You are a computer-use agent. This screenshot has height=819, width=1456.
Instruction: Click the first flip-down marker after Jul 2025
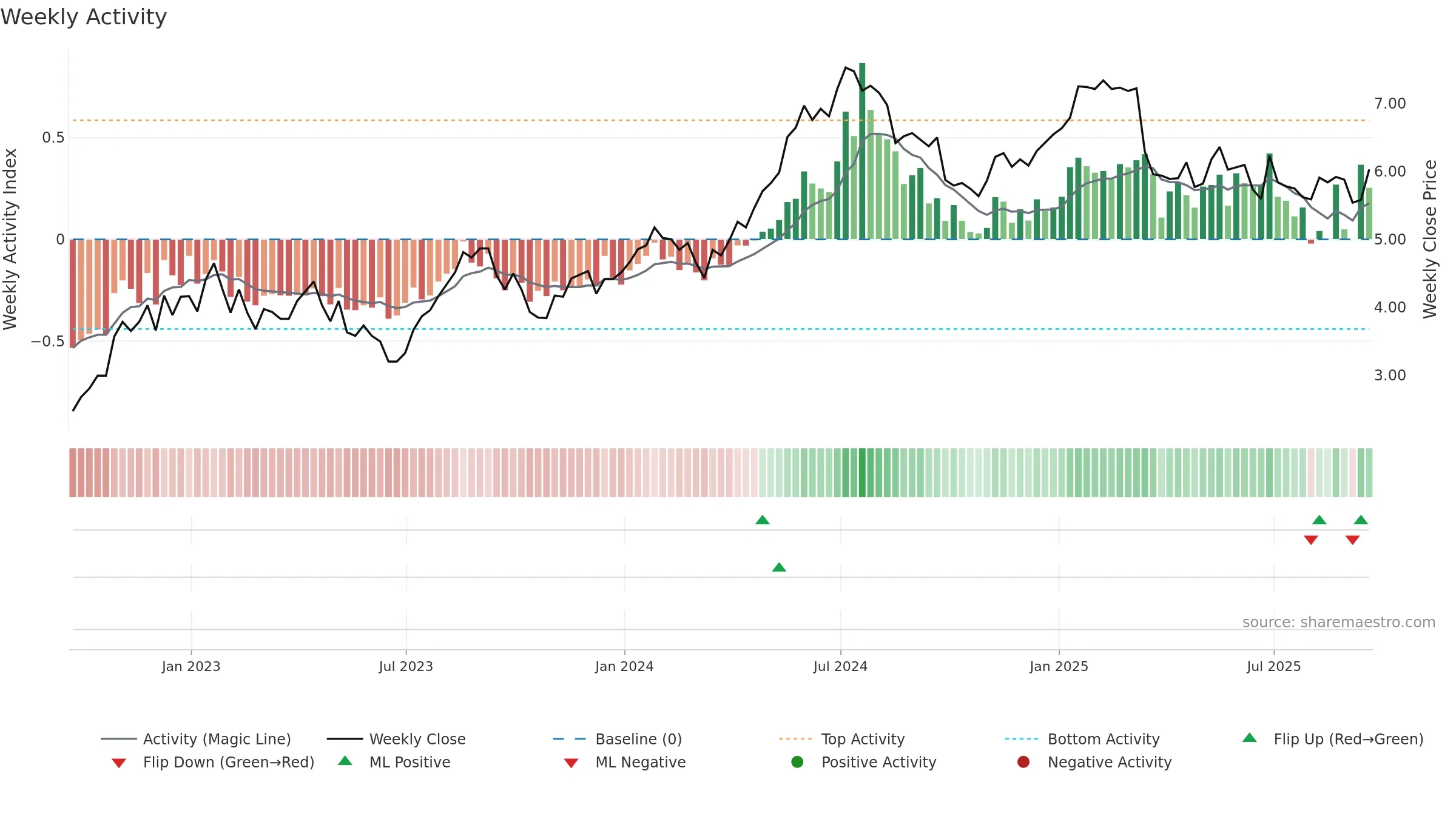1311,540
